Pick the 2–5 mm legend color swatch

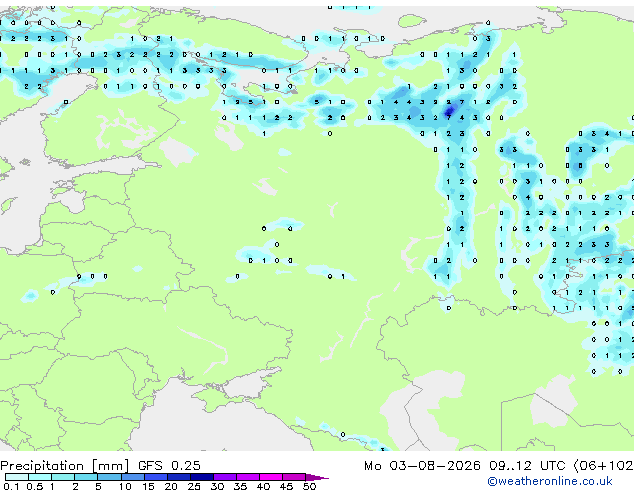(x=86, y=477)
